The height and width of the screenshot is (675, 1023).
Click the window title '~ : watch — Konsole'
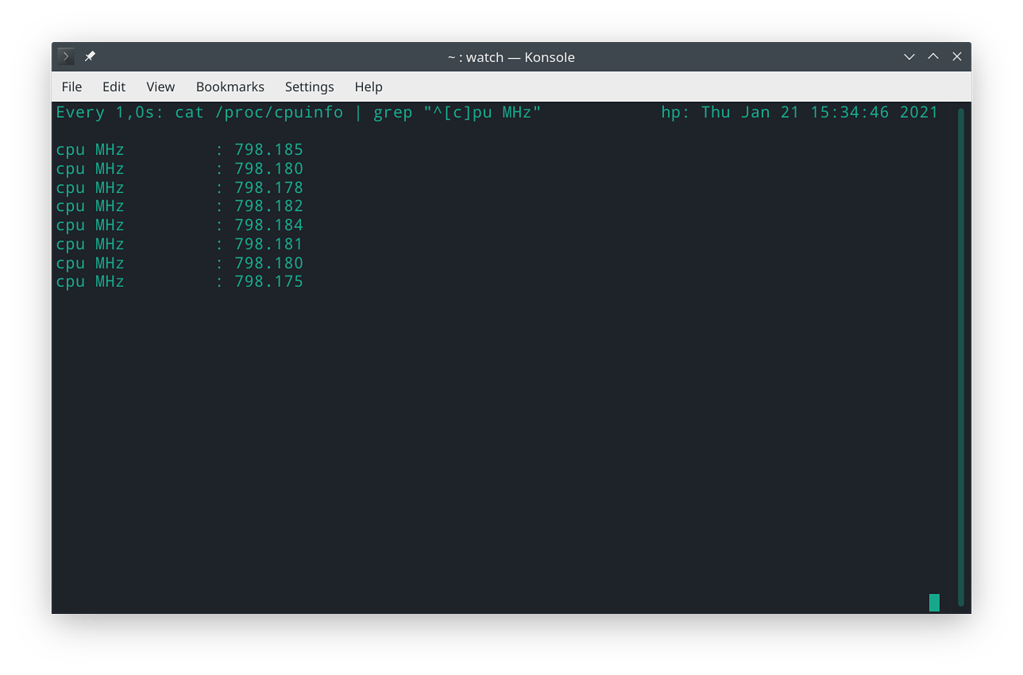(x=511, y=57)
